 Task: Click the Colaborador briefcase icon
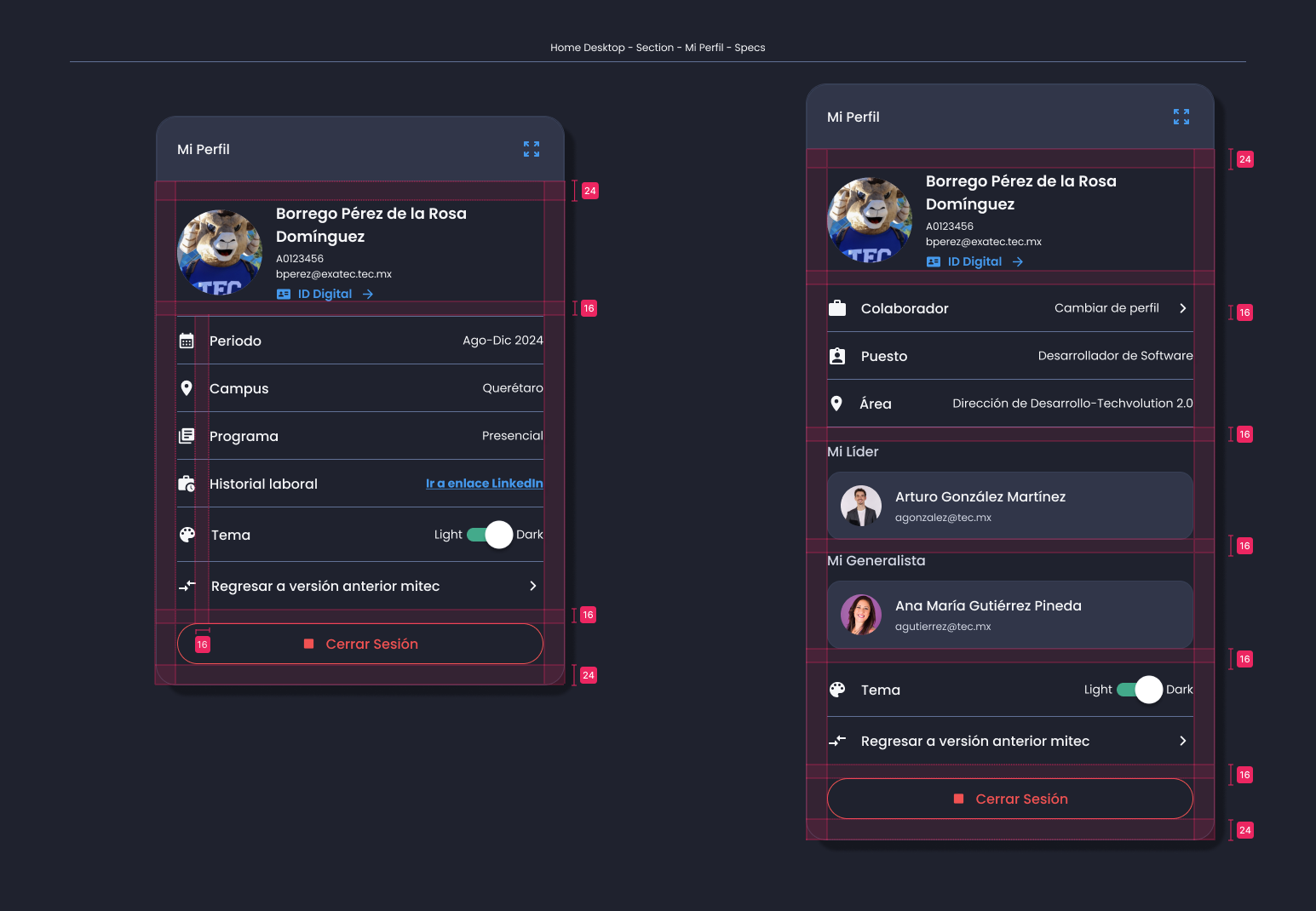pyautogui.click(x=837, y=308)
